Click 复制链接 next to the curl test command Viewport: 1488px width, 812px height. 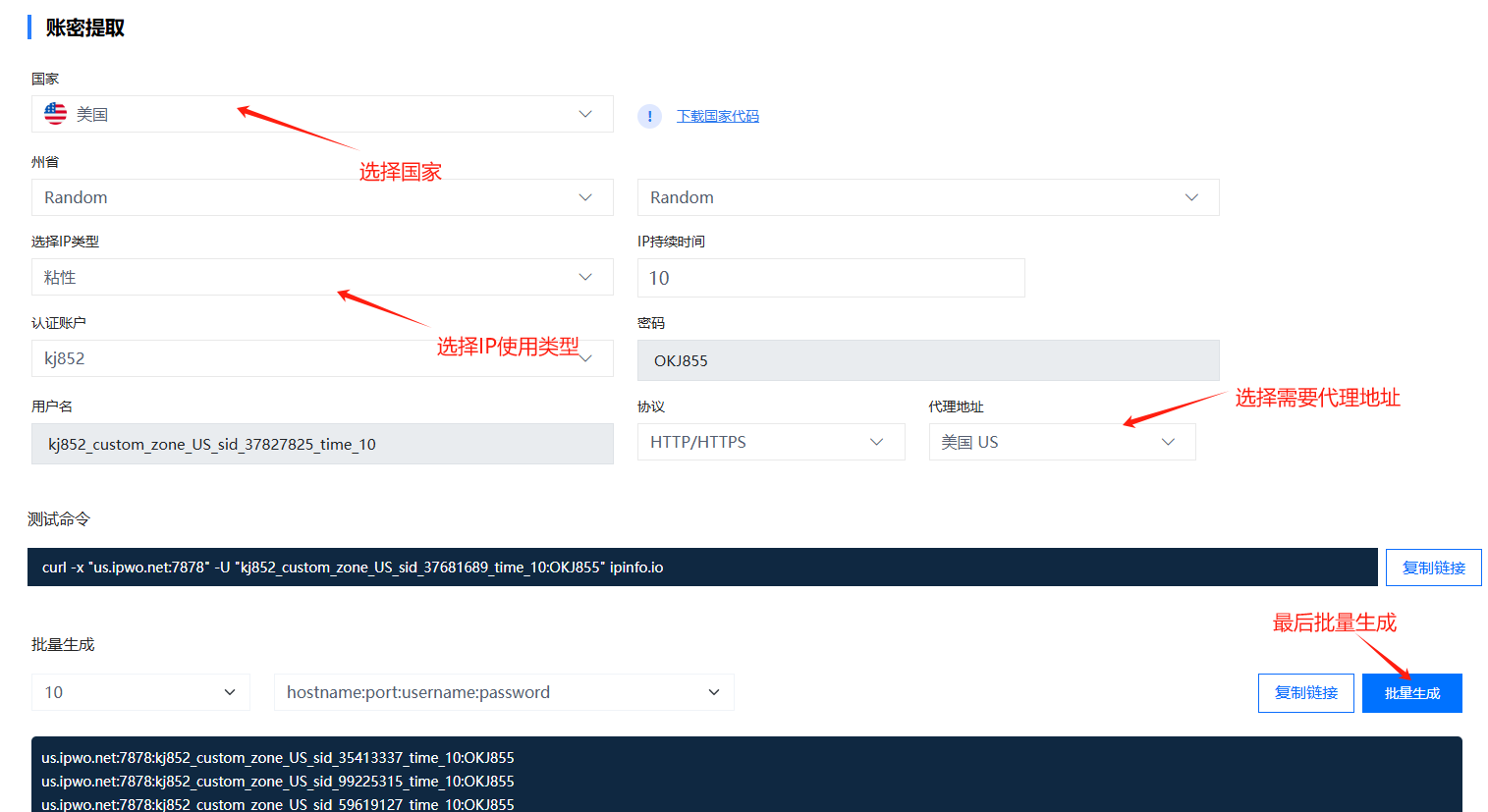(x=1433, y=567)
